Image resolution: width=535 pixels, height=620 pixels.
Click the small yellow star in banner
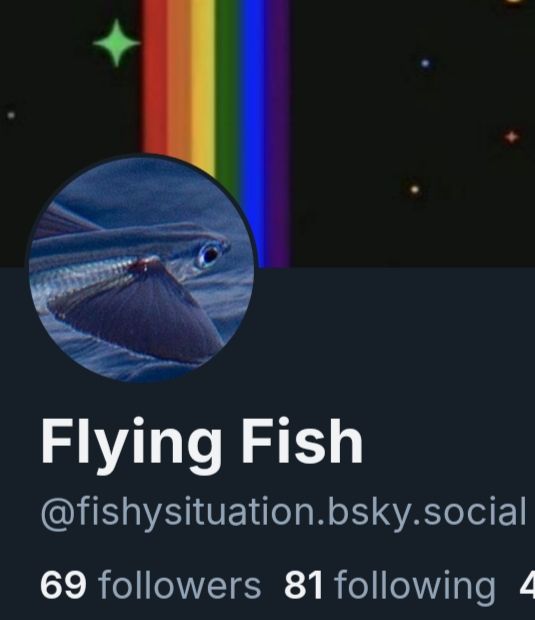pos(414,189)
